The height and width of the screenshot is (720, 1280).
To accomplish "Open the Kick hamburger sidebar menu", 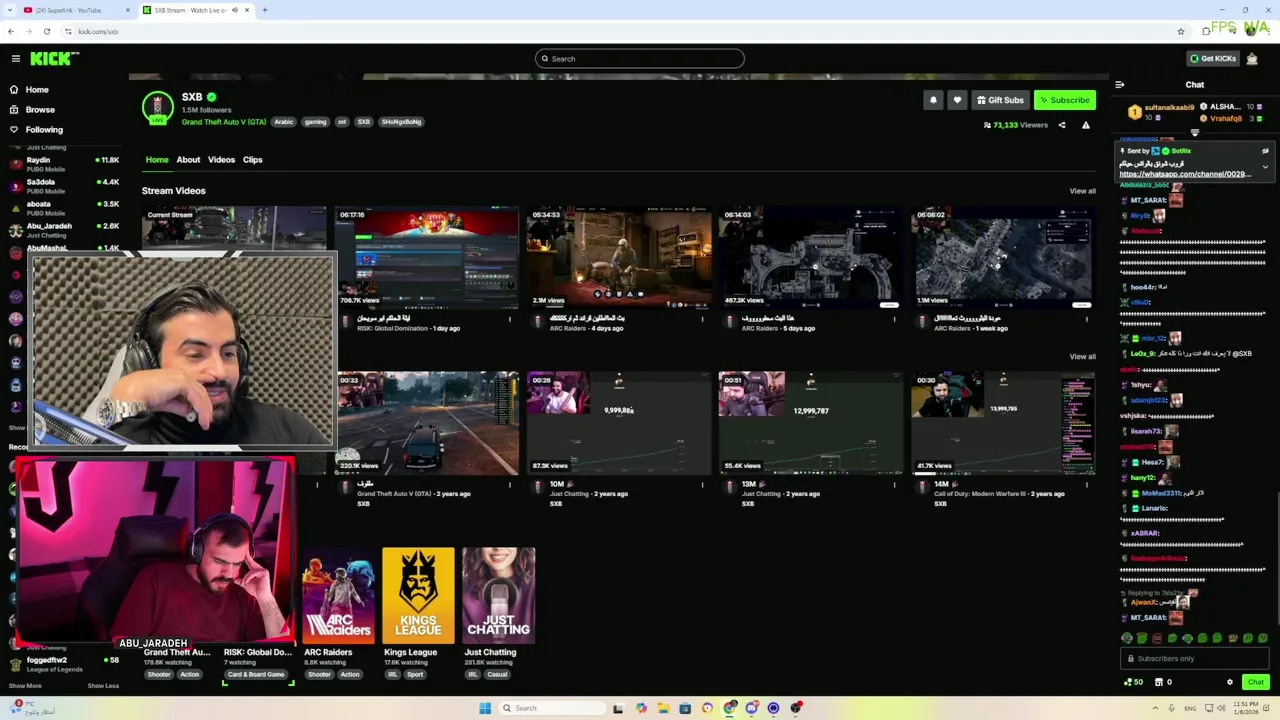I will point(15,59).
